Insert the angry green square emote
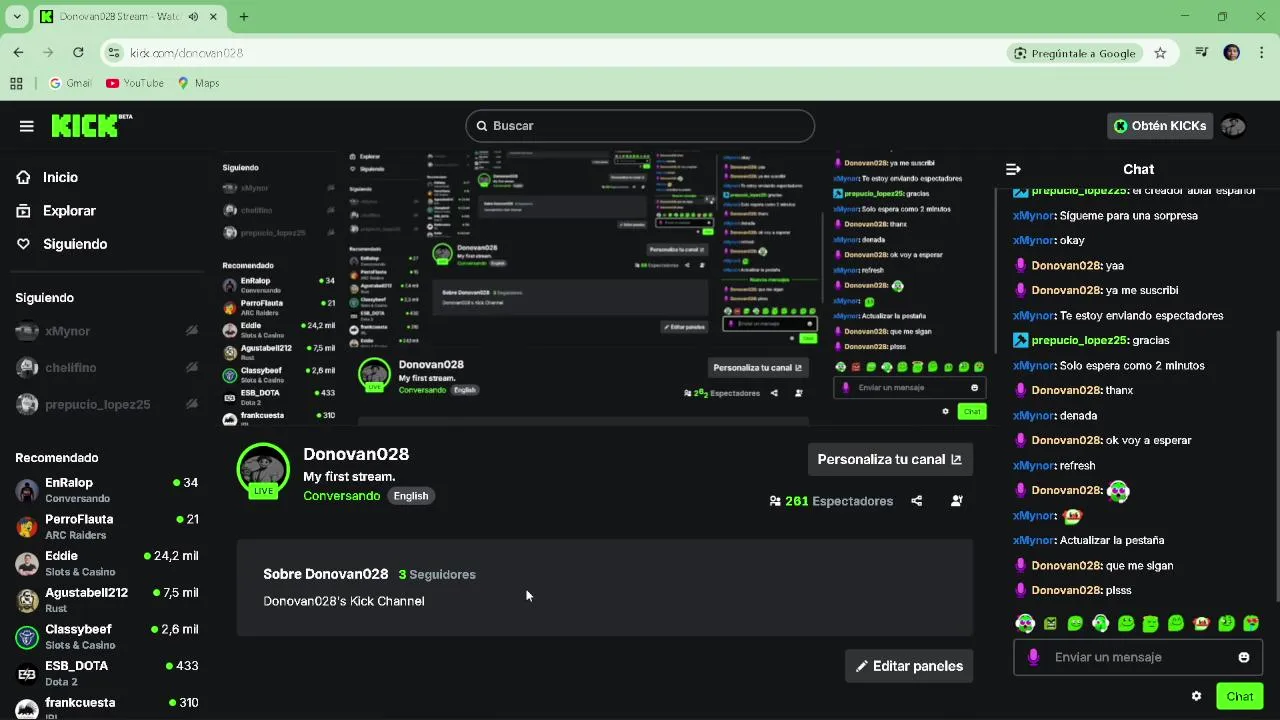 coord(1050,623)
